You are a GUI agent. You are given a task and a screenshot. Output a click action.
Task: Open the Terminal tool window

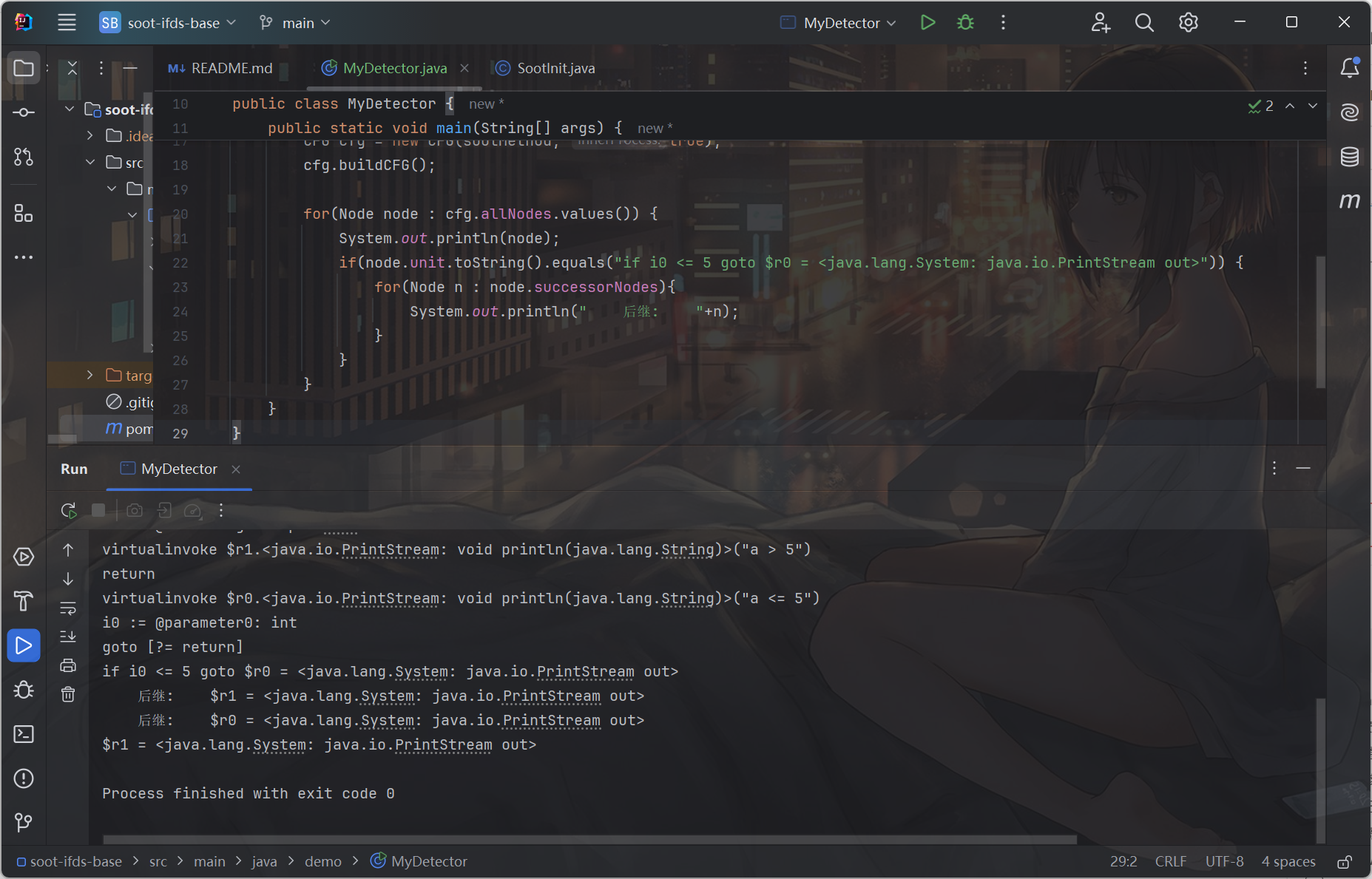coord(24,734)
